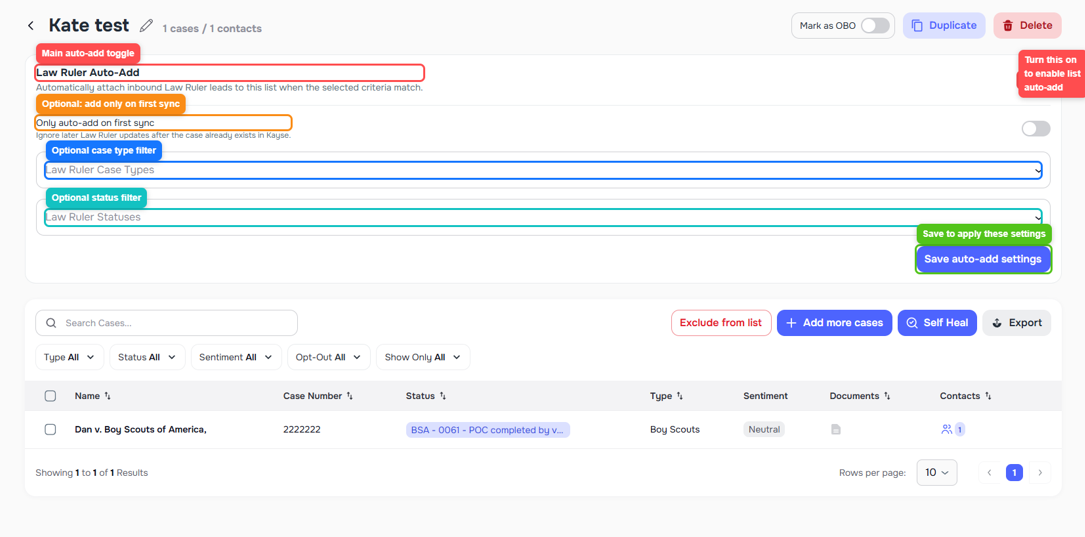Go to previous page arrow
Screen dimensions: 1085x537
[x=990, y=473]
